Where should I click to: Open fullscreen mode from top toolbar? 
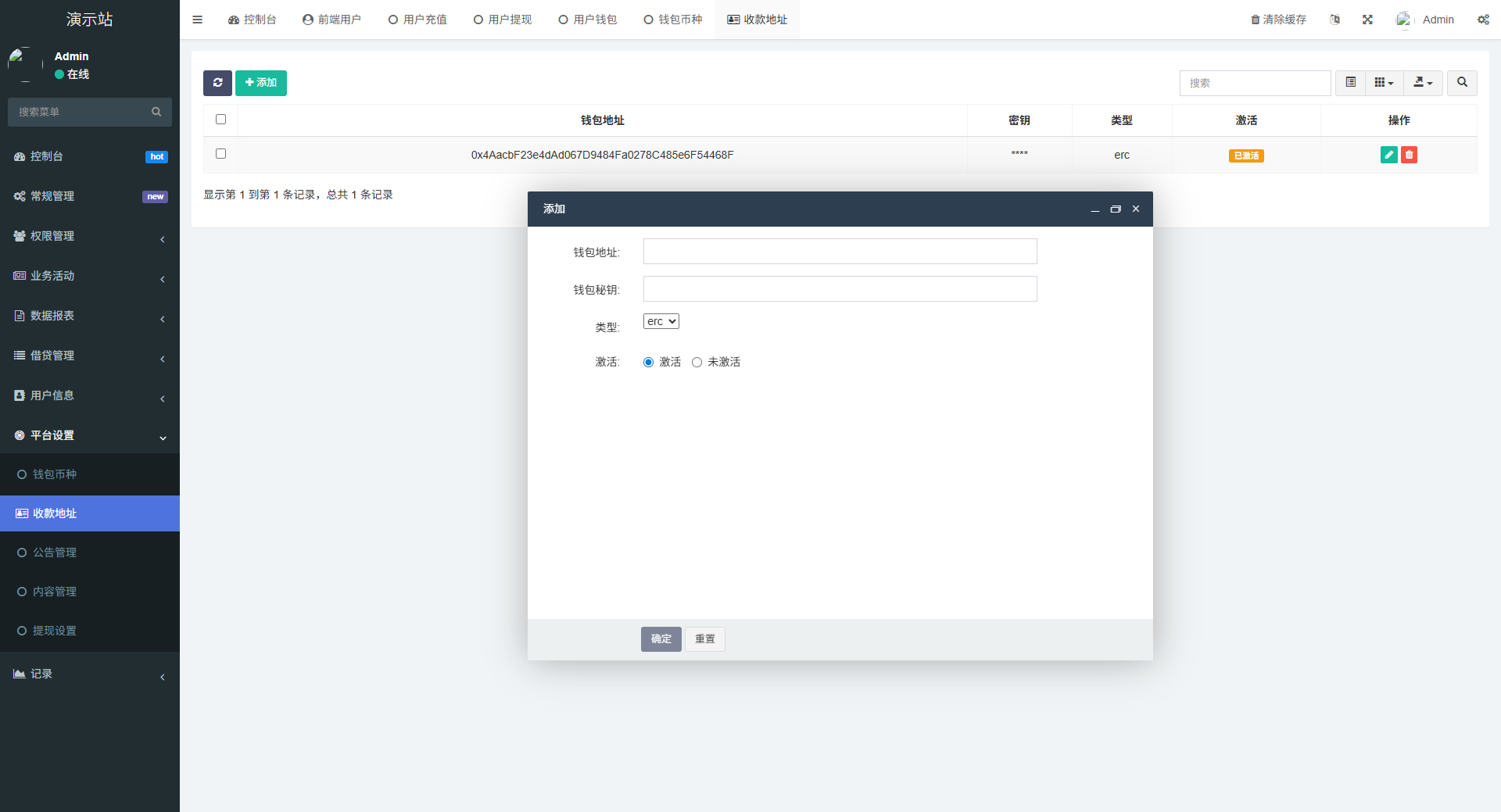pyautogui.click(x=1367, y=20)
